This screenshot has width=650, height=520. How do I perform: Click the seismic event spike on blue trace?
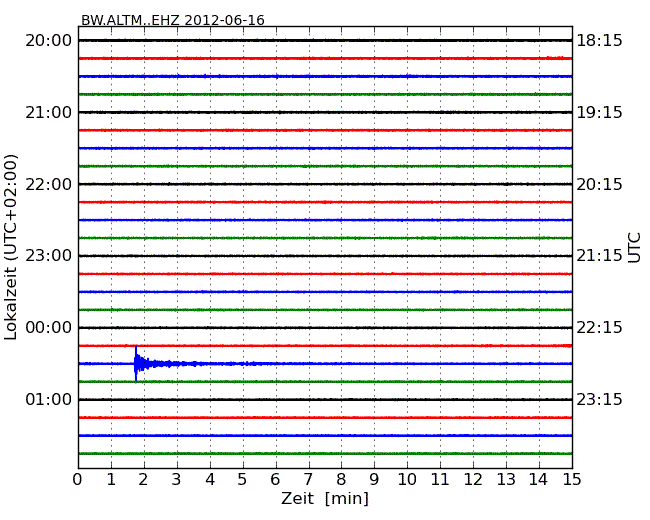pos(136,364)
